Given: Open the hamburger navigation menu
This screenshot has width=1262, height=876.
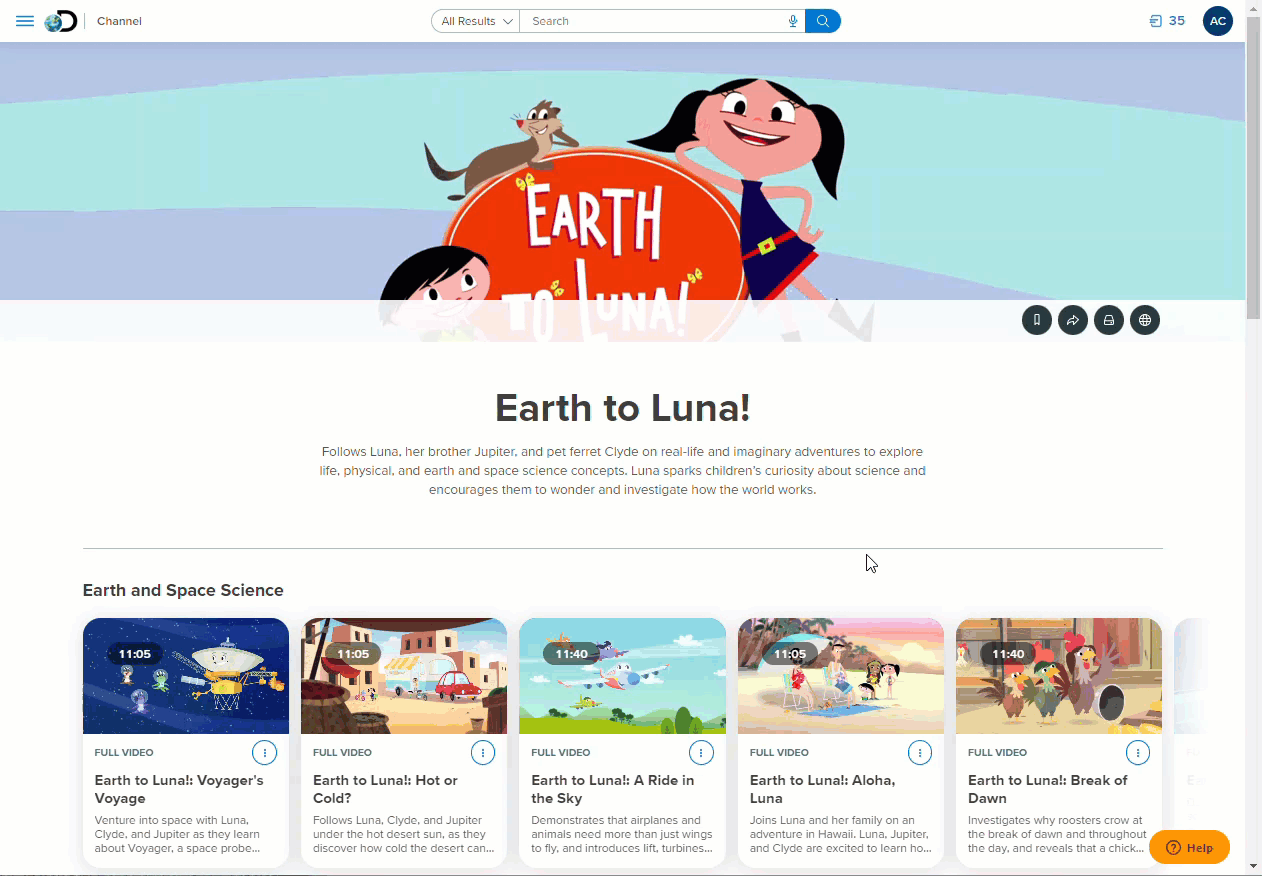Looking at the screenshot, I should tap(25, 21).
